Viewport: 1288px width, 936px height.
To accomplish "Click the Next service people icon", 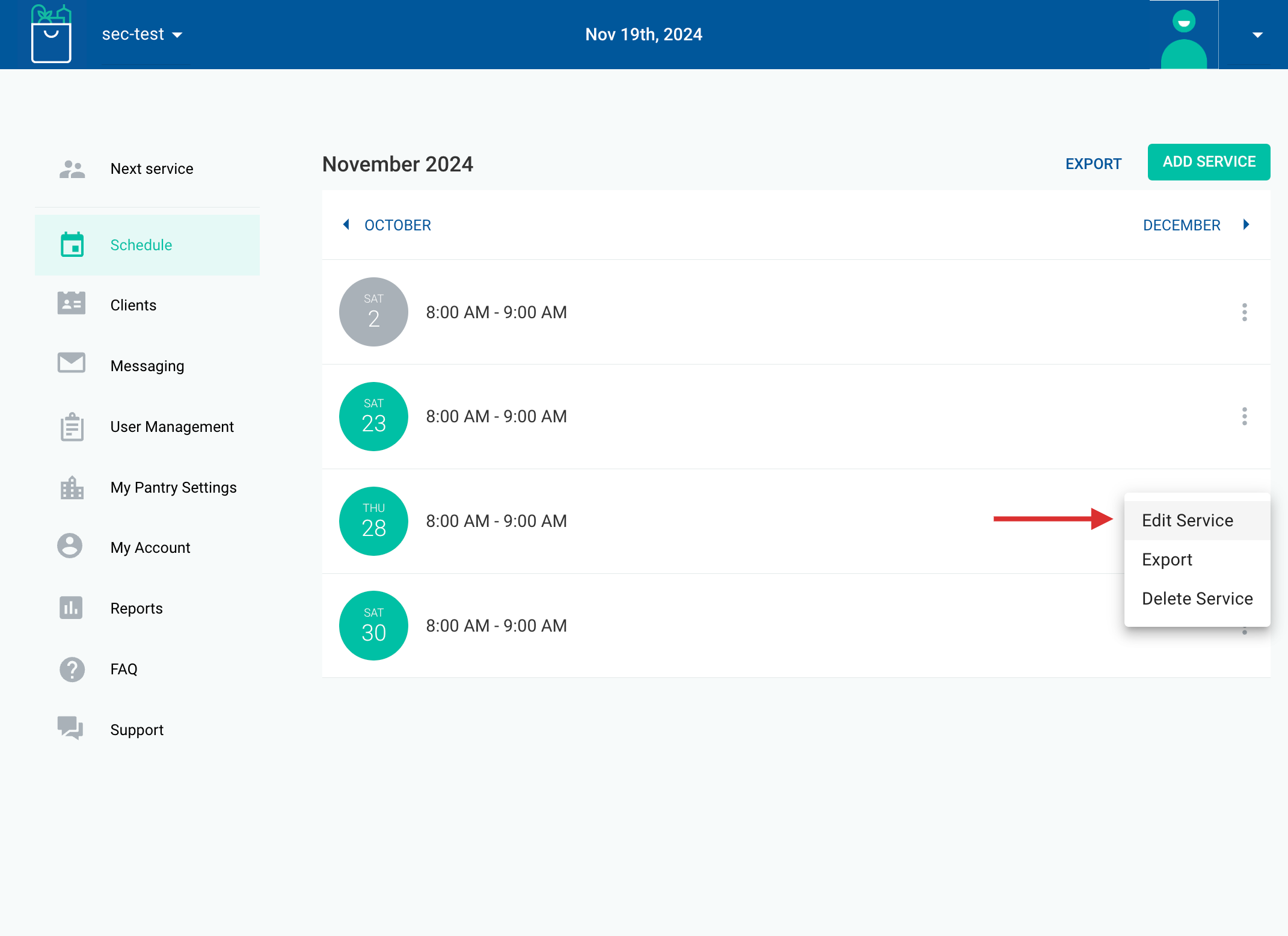I will coord(72,169).
